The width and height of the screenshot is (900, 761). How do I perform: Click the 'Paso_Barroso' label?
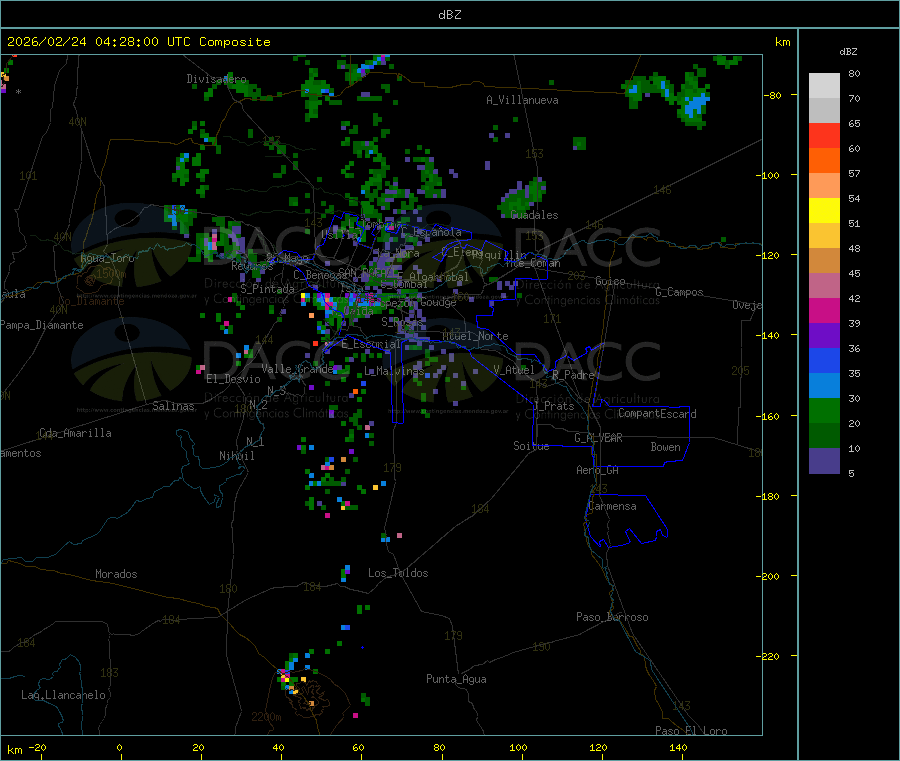(612, 617)
